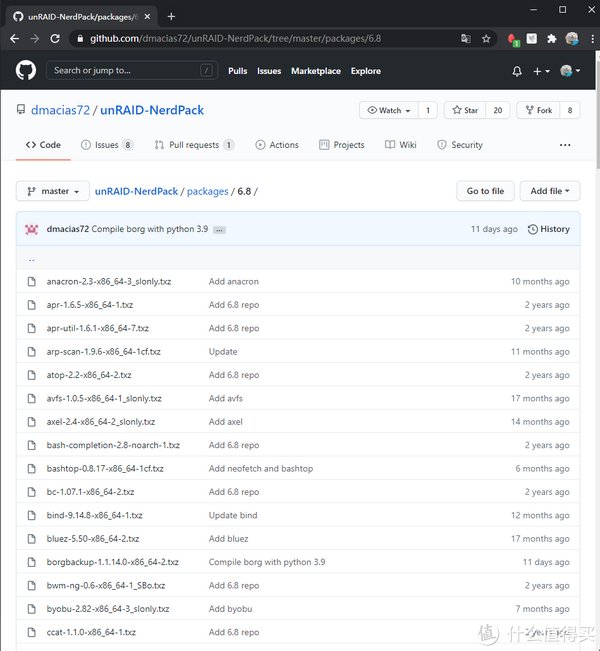This screenshot has height=651, width=600.
Task: Click the translate page icon
Action: (x=465, y=38)
